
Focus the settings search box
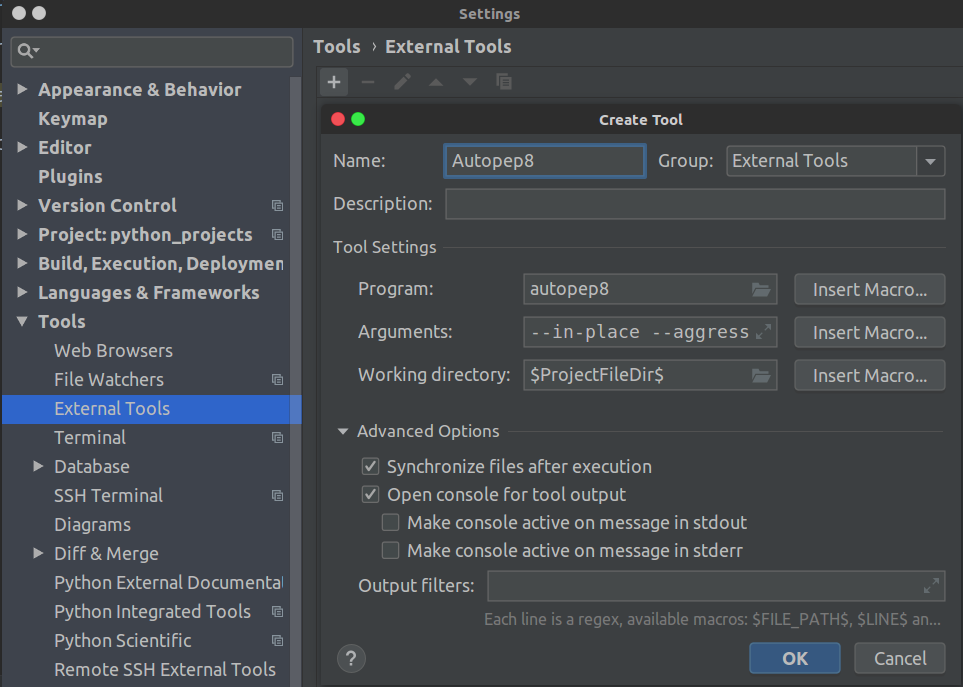point(152,51)
